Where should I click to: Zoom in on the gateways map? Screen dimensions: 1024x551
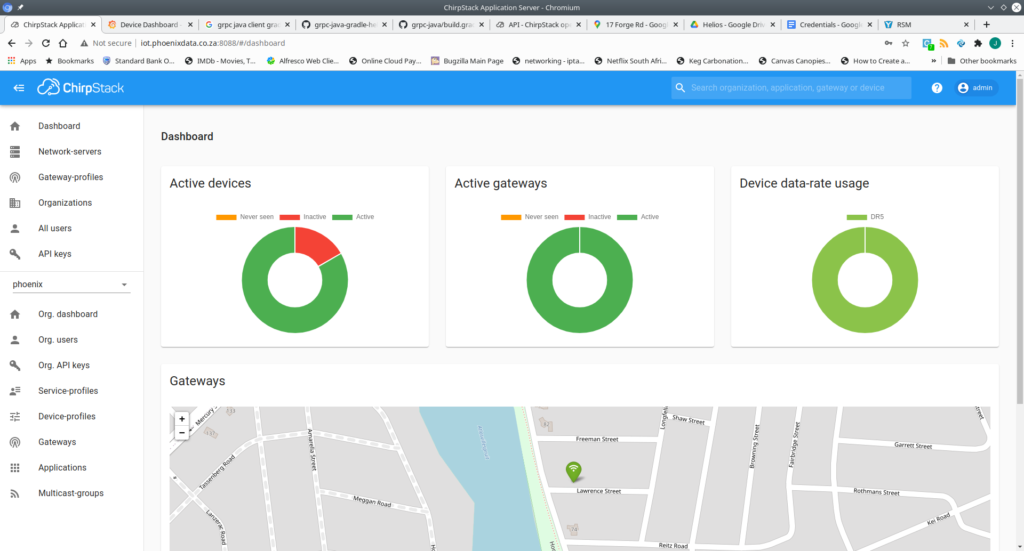click(182, 418)
